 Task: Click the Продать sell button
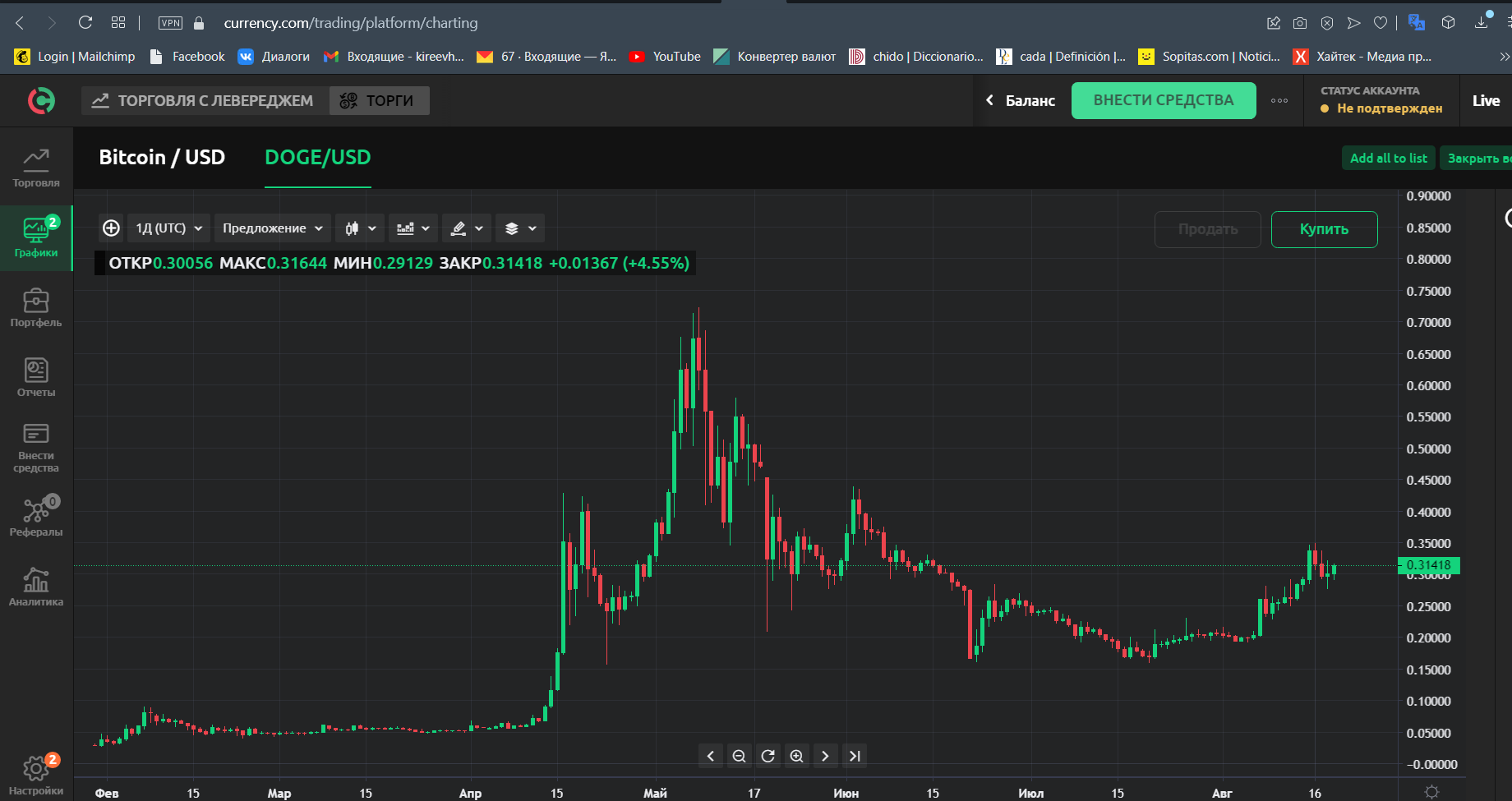[x=1208, y=229]
